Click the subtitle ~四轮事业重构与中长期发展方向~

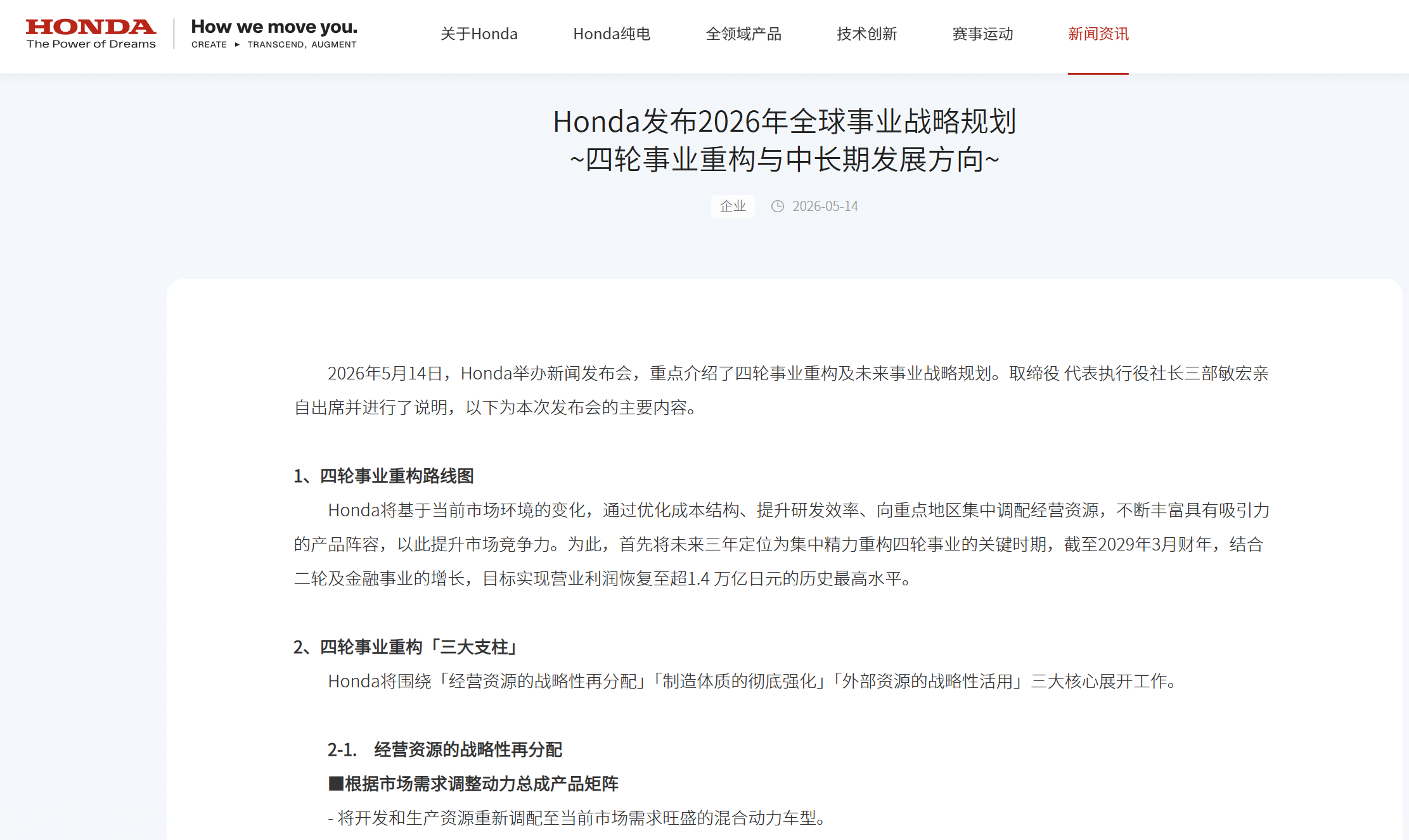pyautogui.click(x=785, y=159)
